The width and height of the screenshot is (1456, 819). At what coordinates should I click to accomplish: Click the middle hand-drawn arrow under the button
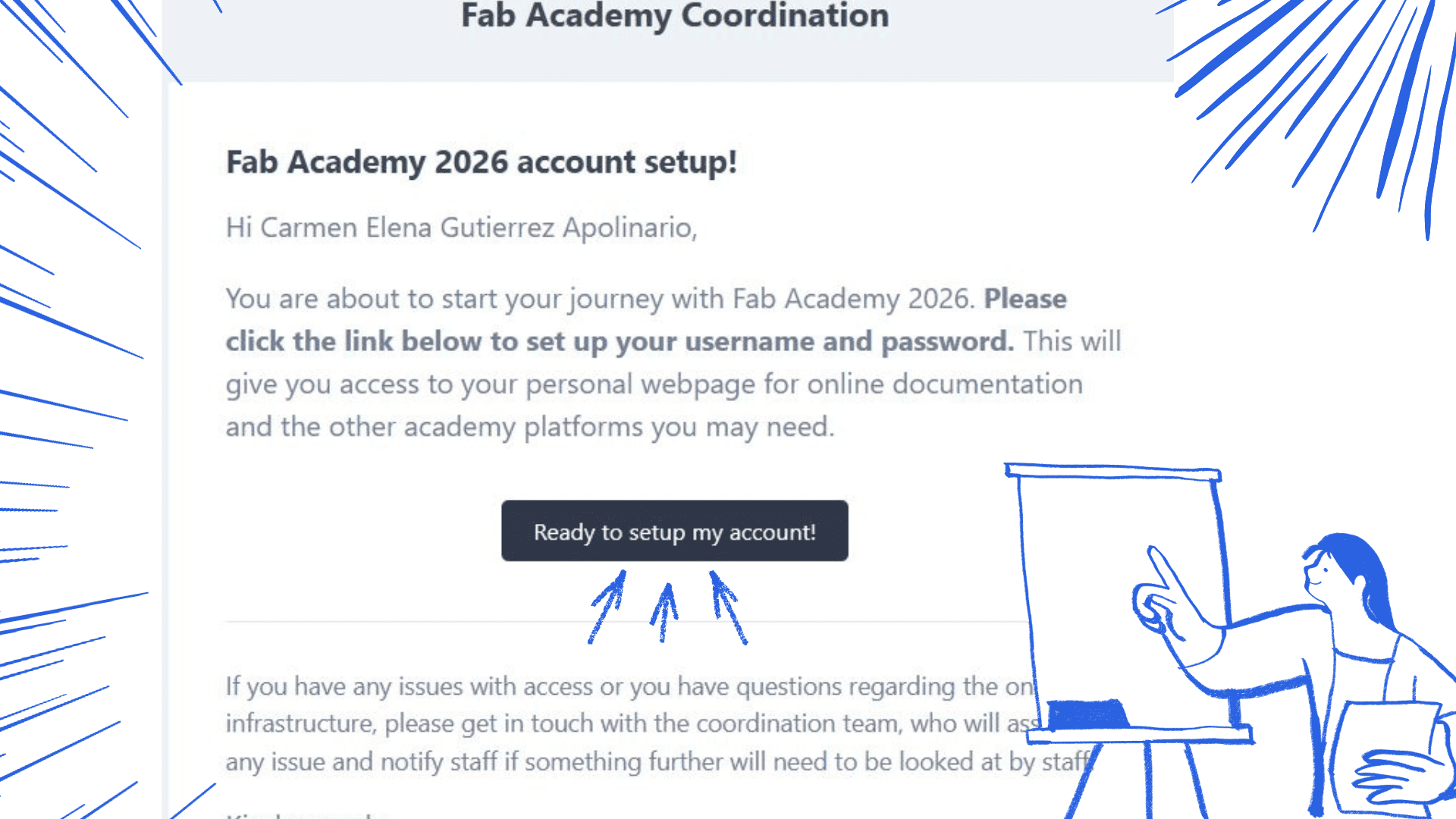point(665,611)
